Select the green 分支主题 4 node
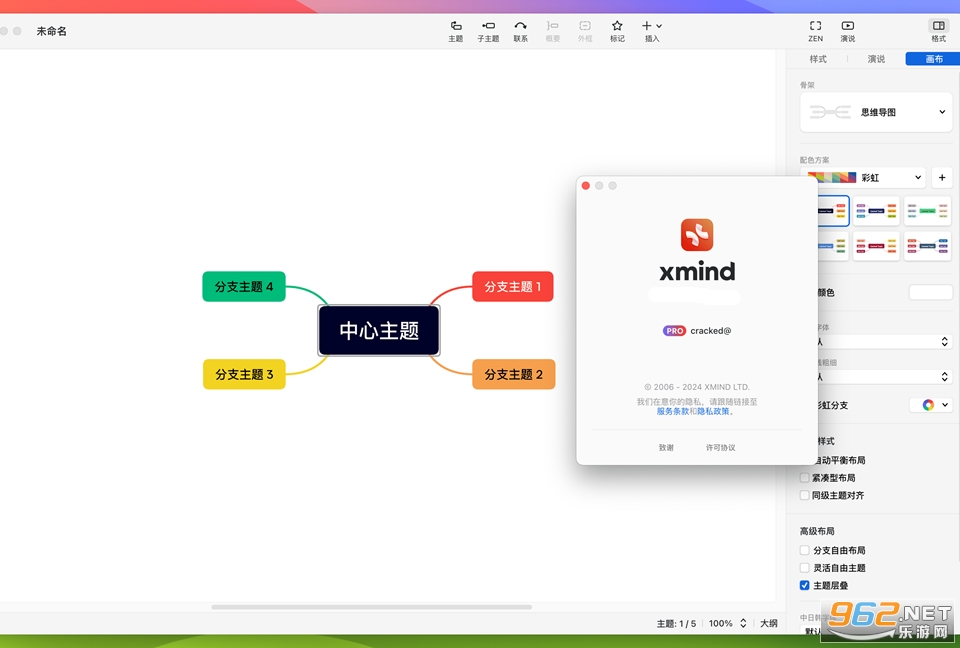 click(x=244, y=287)
